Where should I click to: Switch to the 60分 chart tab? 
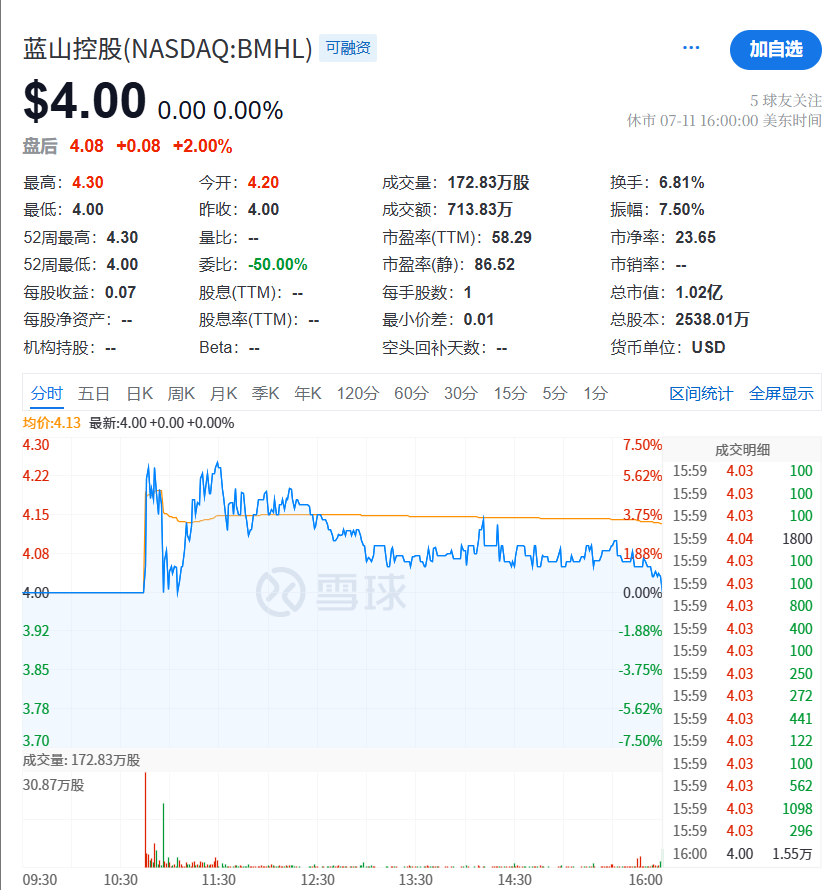[x=412, y=393]
